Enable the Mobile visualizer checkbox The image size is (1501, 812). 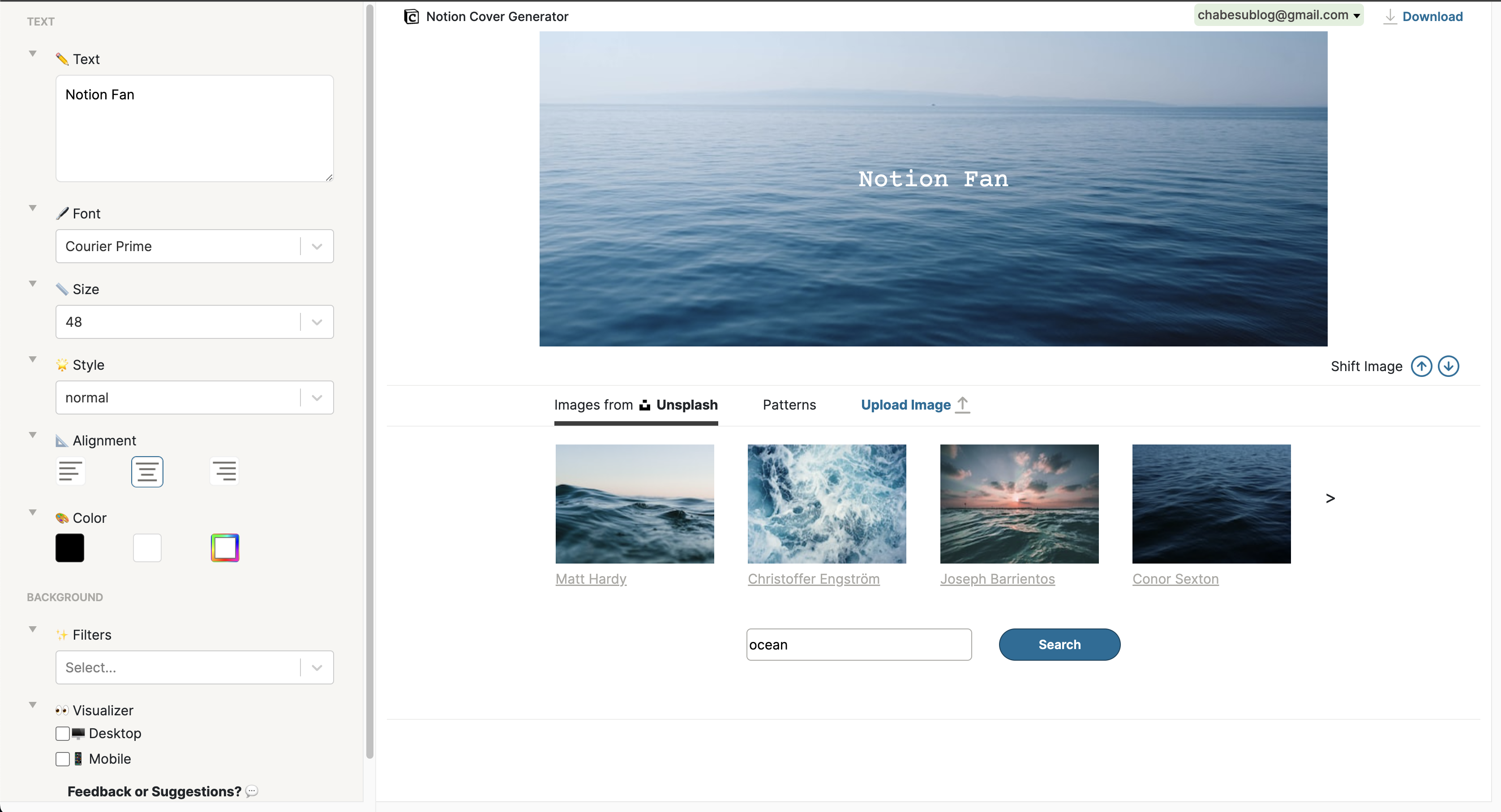point(63,759)
